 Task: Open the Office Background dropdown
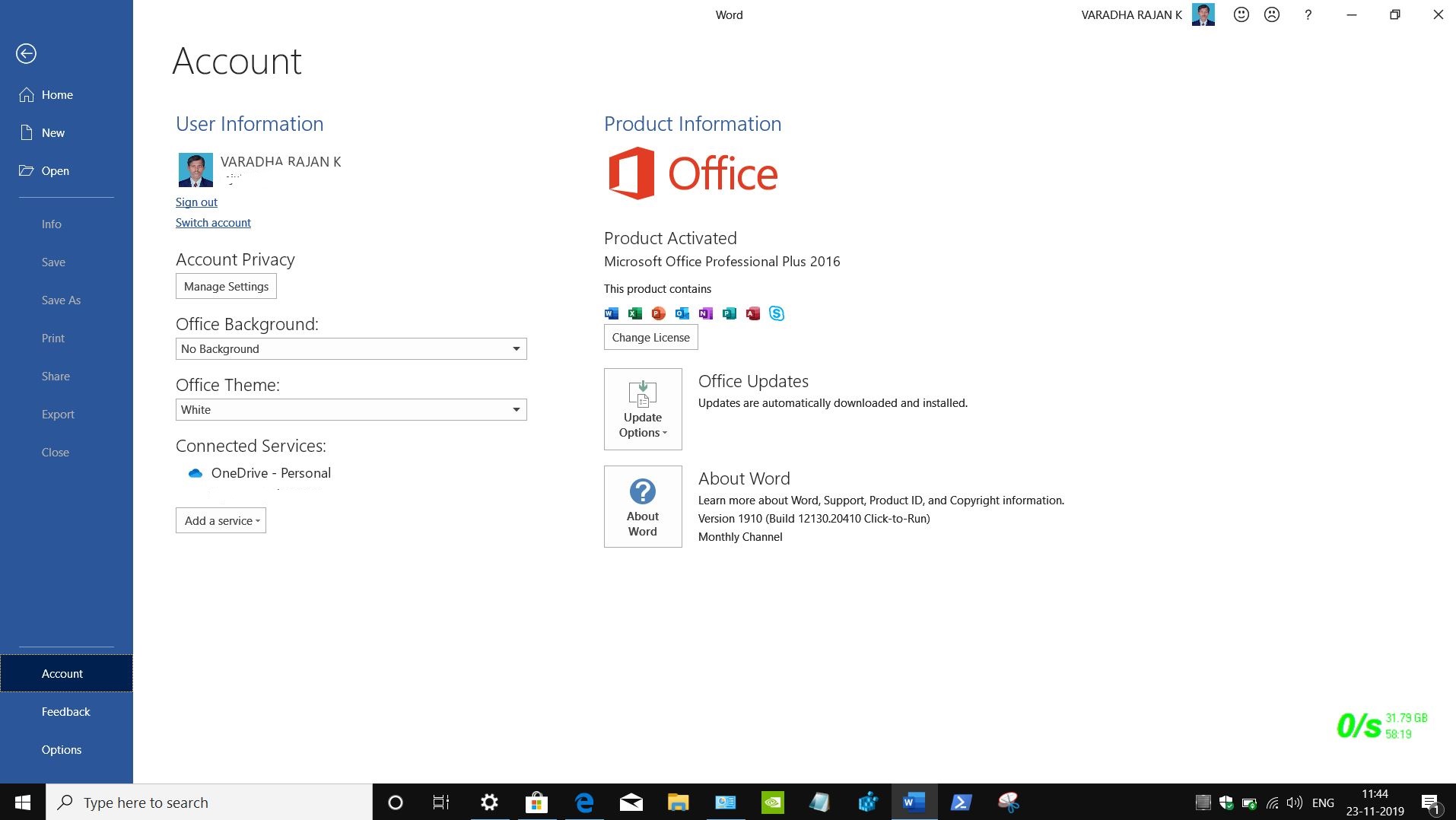coord(351,349)
